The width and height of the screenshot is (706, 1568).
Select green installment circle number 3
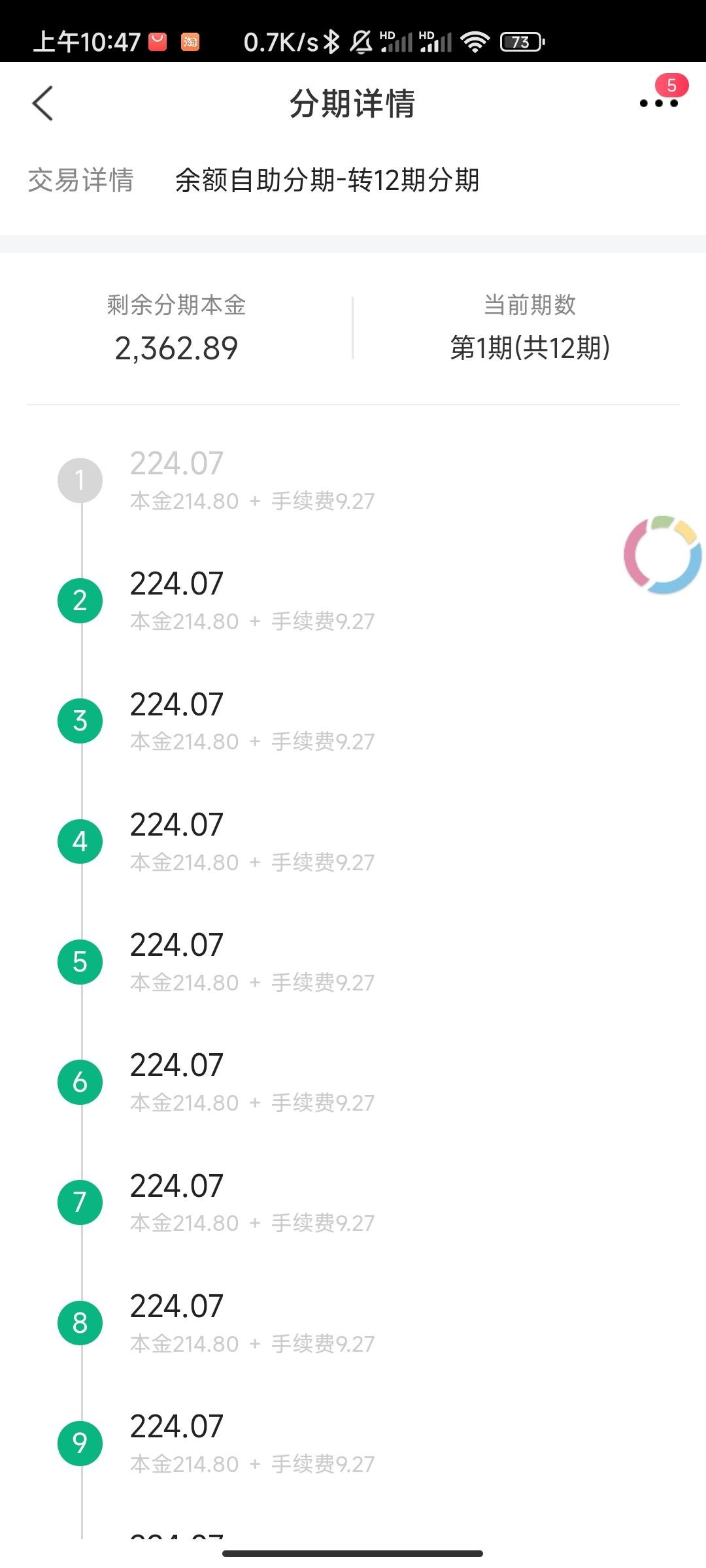pyautogui.click(x=80, y=721)
